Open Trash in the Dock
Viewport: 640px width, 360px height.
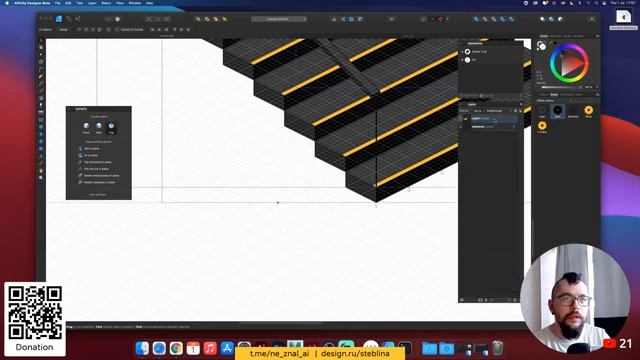coord(498,348)
